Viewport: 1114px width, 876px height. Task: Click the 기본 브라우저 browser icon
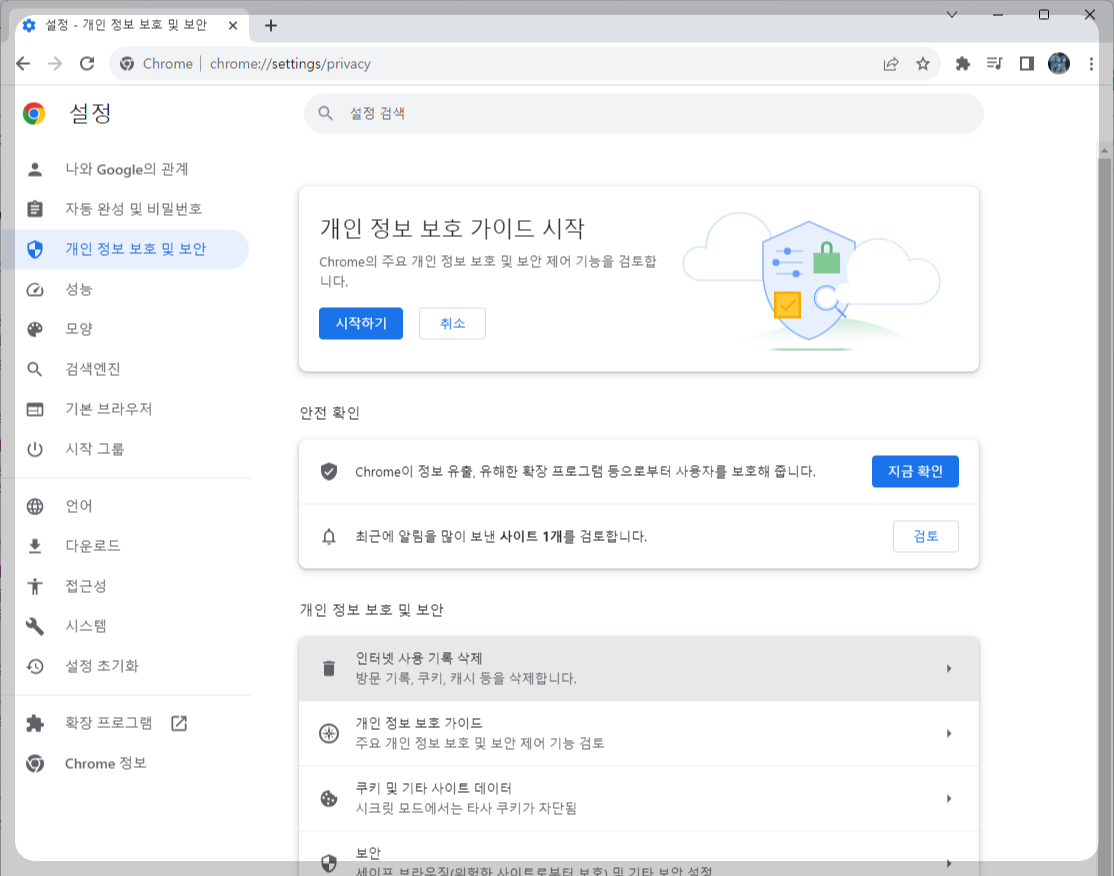35,409
